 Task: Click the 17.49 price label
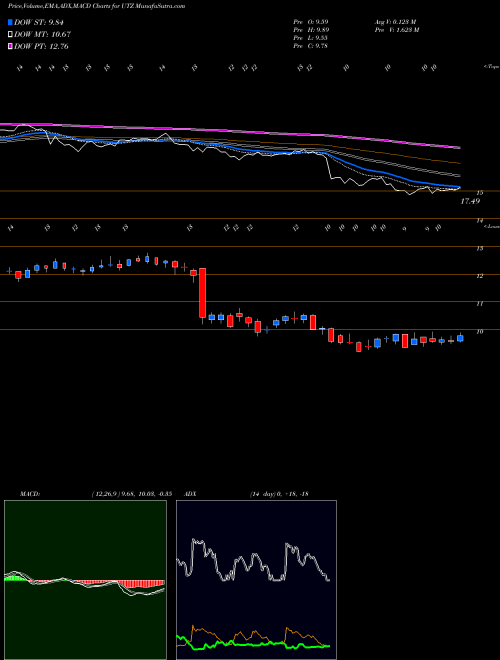470,202
